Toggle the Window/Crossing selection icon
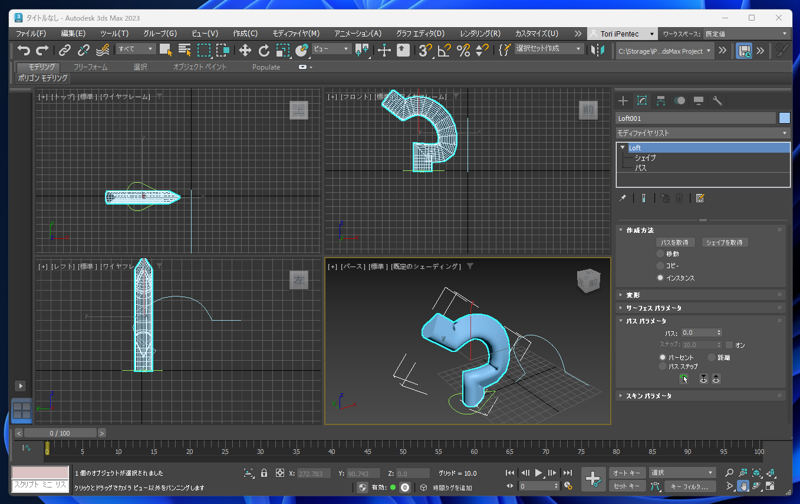The image size is (800, 504). (222, 50)
